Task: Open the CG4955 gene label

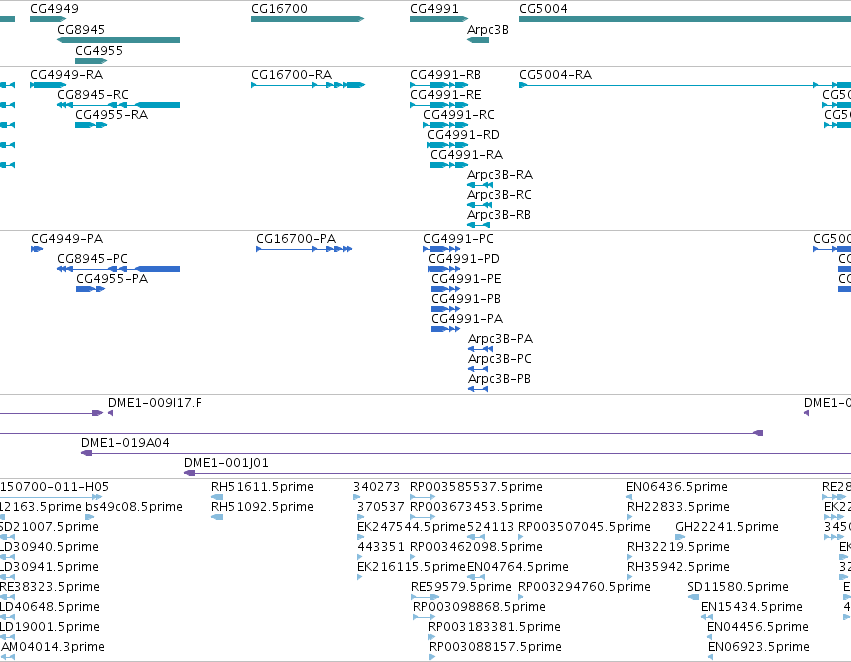Action: pos(99,50)
